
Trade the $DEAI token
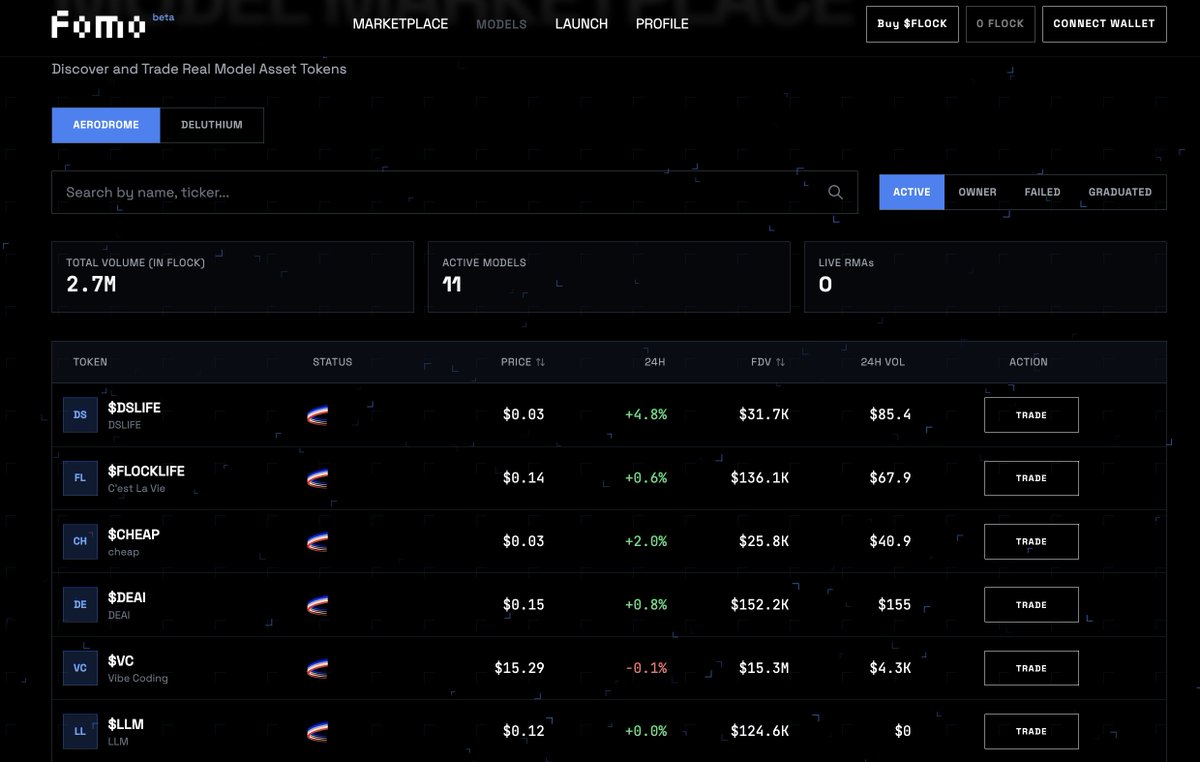(x=1031, y=605)
